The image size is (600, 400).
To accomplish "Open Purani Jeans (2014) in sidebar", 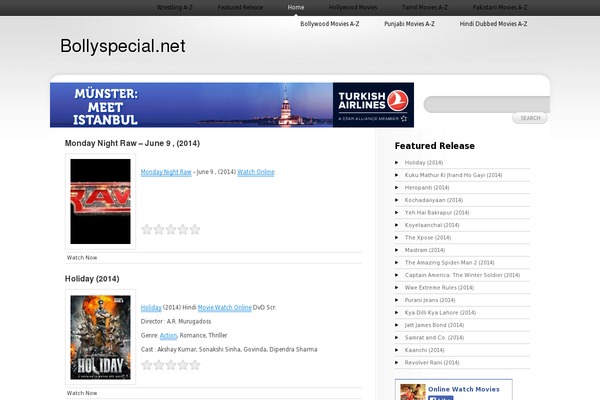I will point(430,300).
